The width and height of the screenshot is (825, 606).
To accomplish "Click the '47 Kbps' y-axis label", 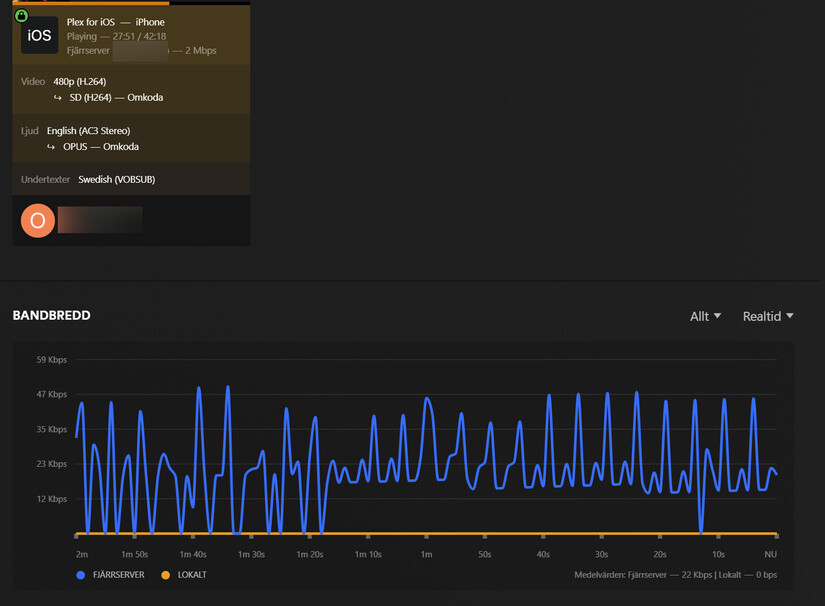I will tap(52, 394).
